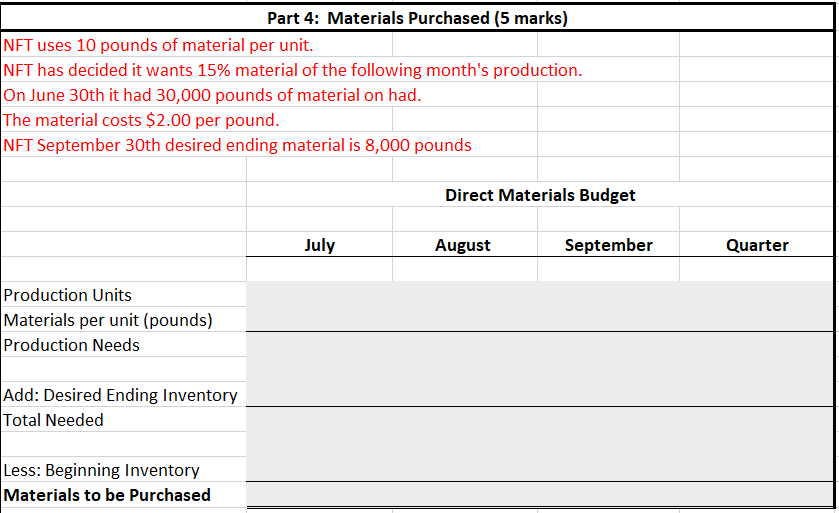
Task: Click Quarter cell in Materials to be Purchased row
Action: (757, 494)
